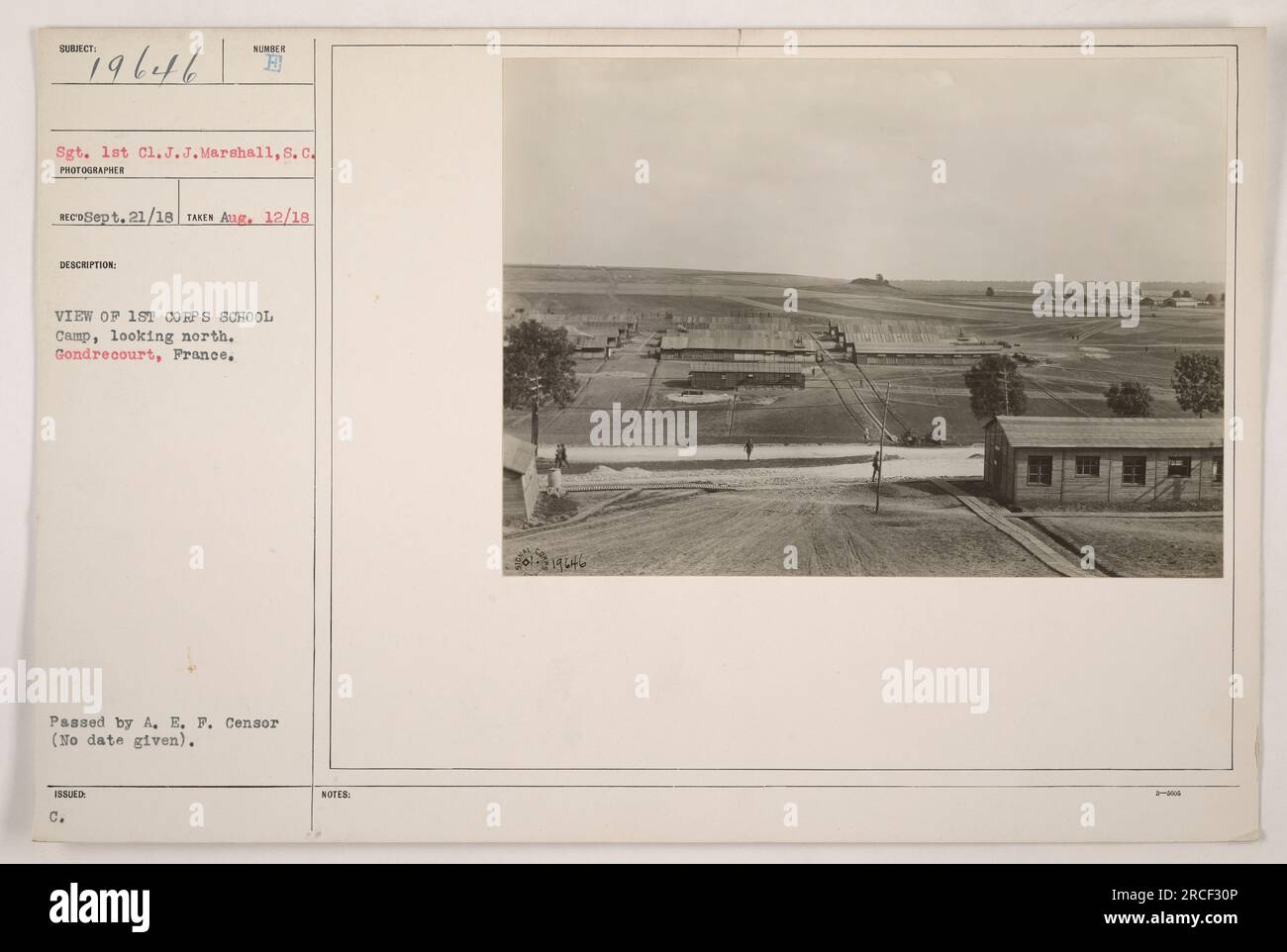Click the received date Sept. 21/18
Screen dimensions: 1287x952
point(128,218)
